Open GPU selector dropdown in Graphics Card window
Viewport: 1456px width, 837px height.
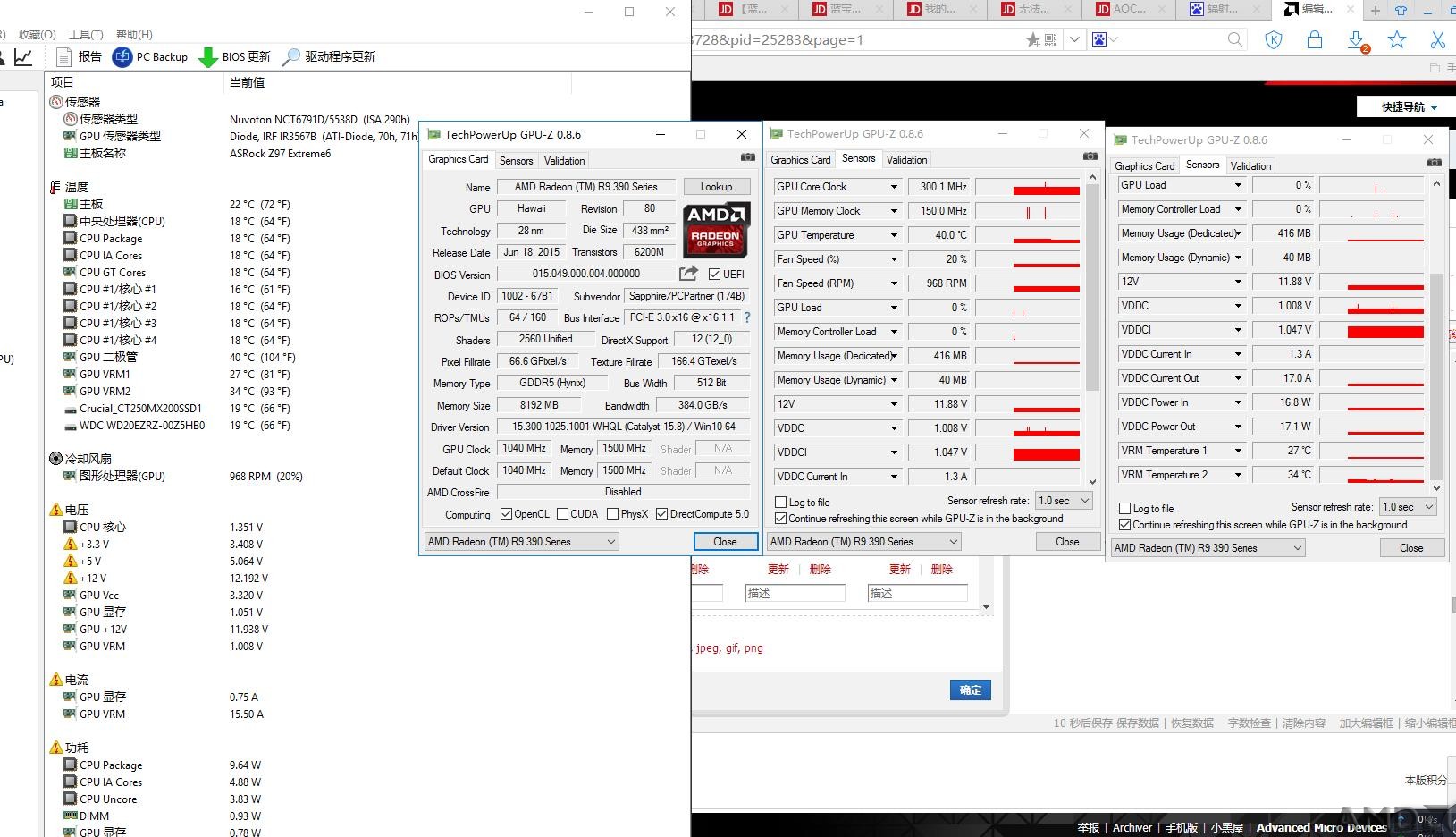tap(521, 542)
